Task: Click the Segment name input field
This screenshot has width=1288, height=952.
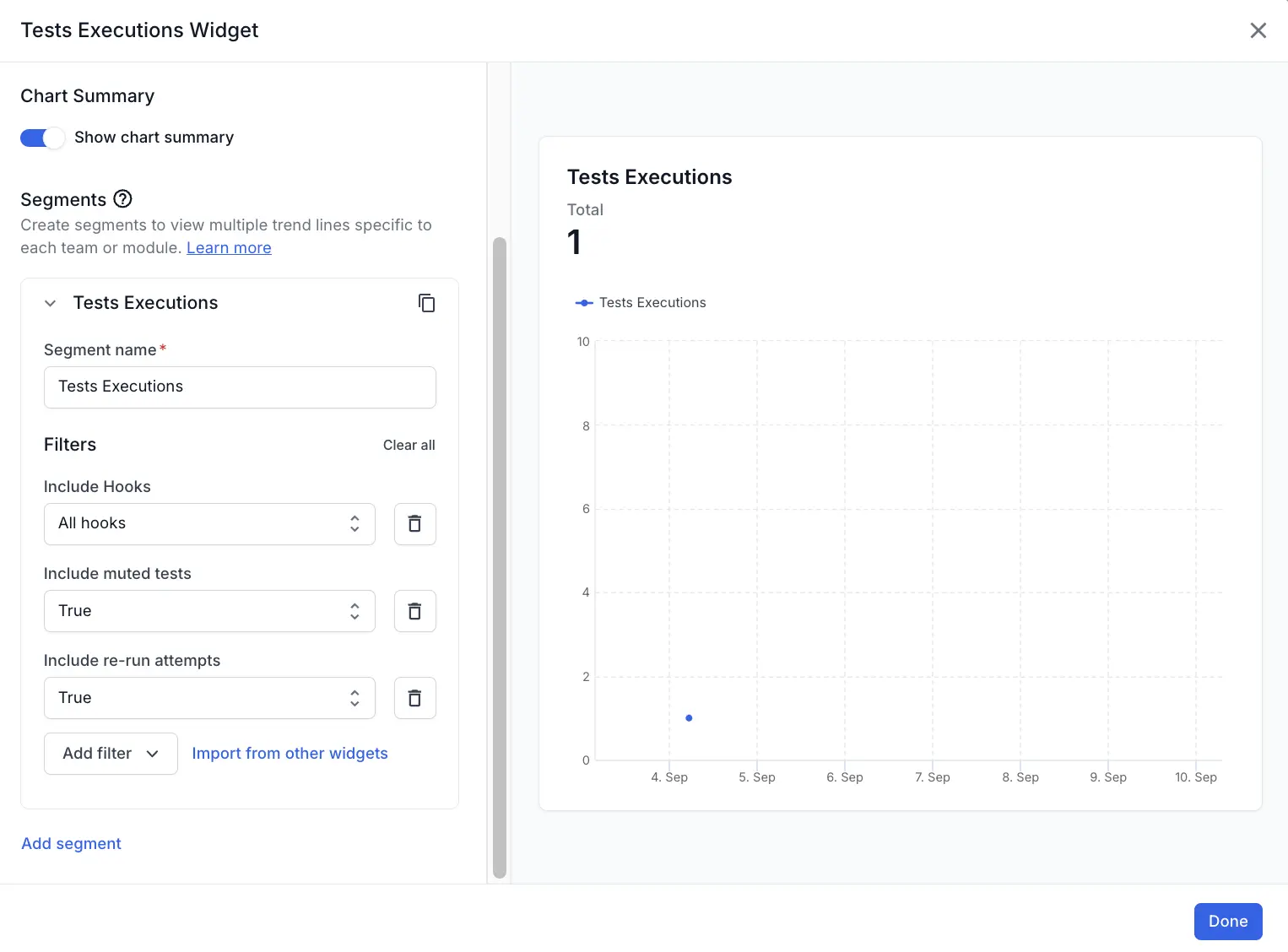Action: click(x=240, y=387)
